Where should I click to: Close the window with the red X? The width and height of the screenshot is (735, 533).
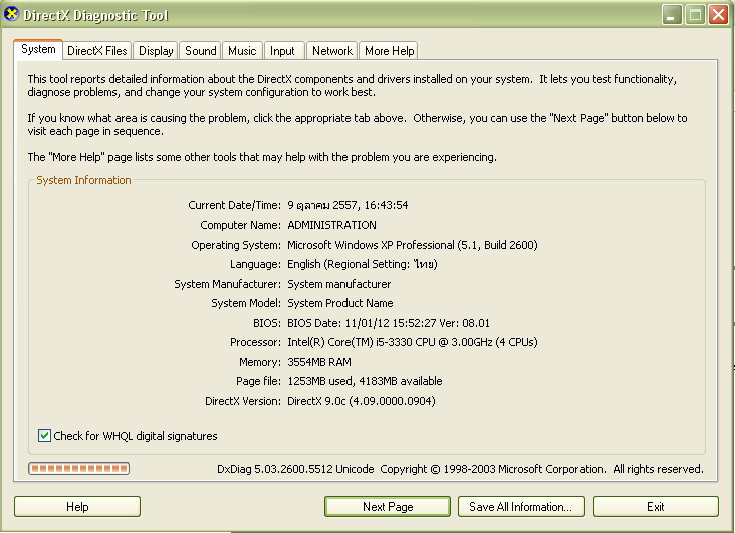(x=718, y=15)
